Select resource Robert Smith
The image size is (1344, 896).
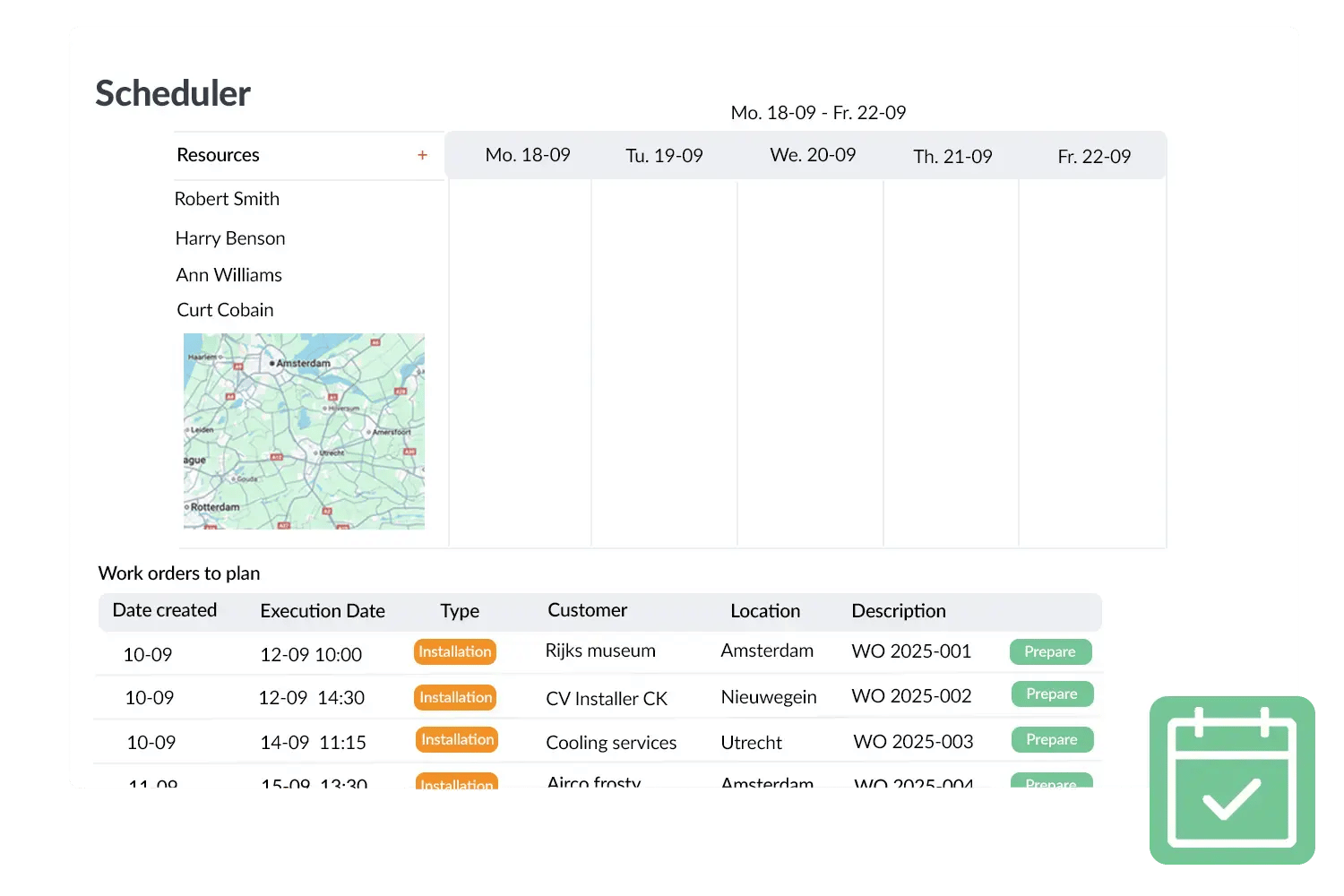(227, 199)
